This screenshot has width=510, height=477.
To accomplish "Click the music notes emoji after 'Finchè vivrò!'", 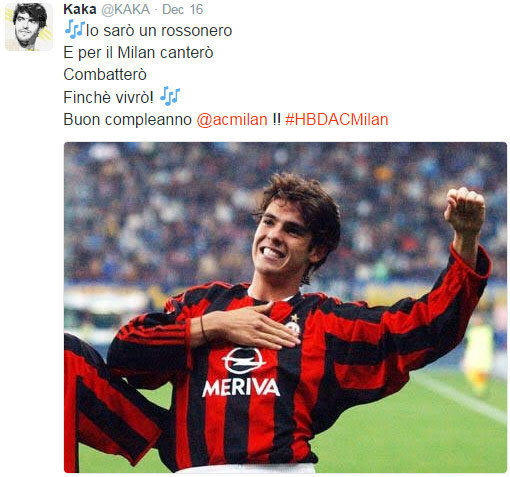I will pyautogui.click(x=170, y=96).
